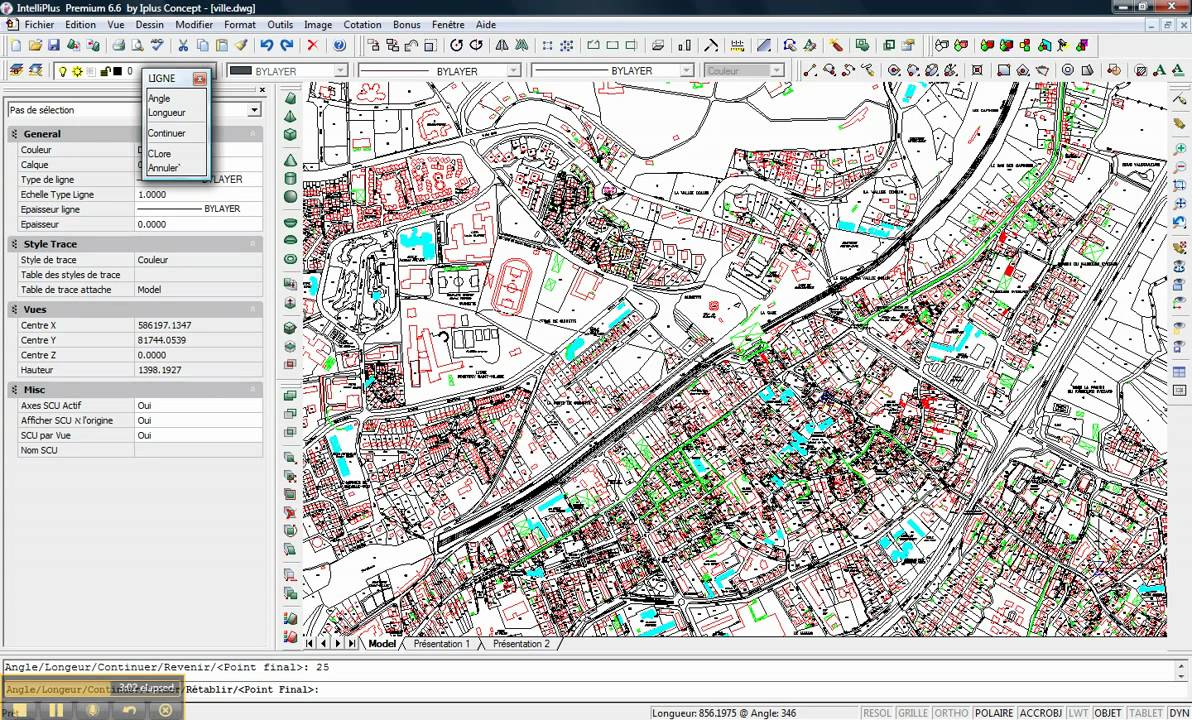Click the Copy icon
Viewport: 1192px width, 720px height.
pyautogui.click(x=203, y=46)
